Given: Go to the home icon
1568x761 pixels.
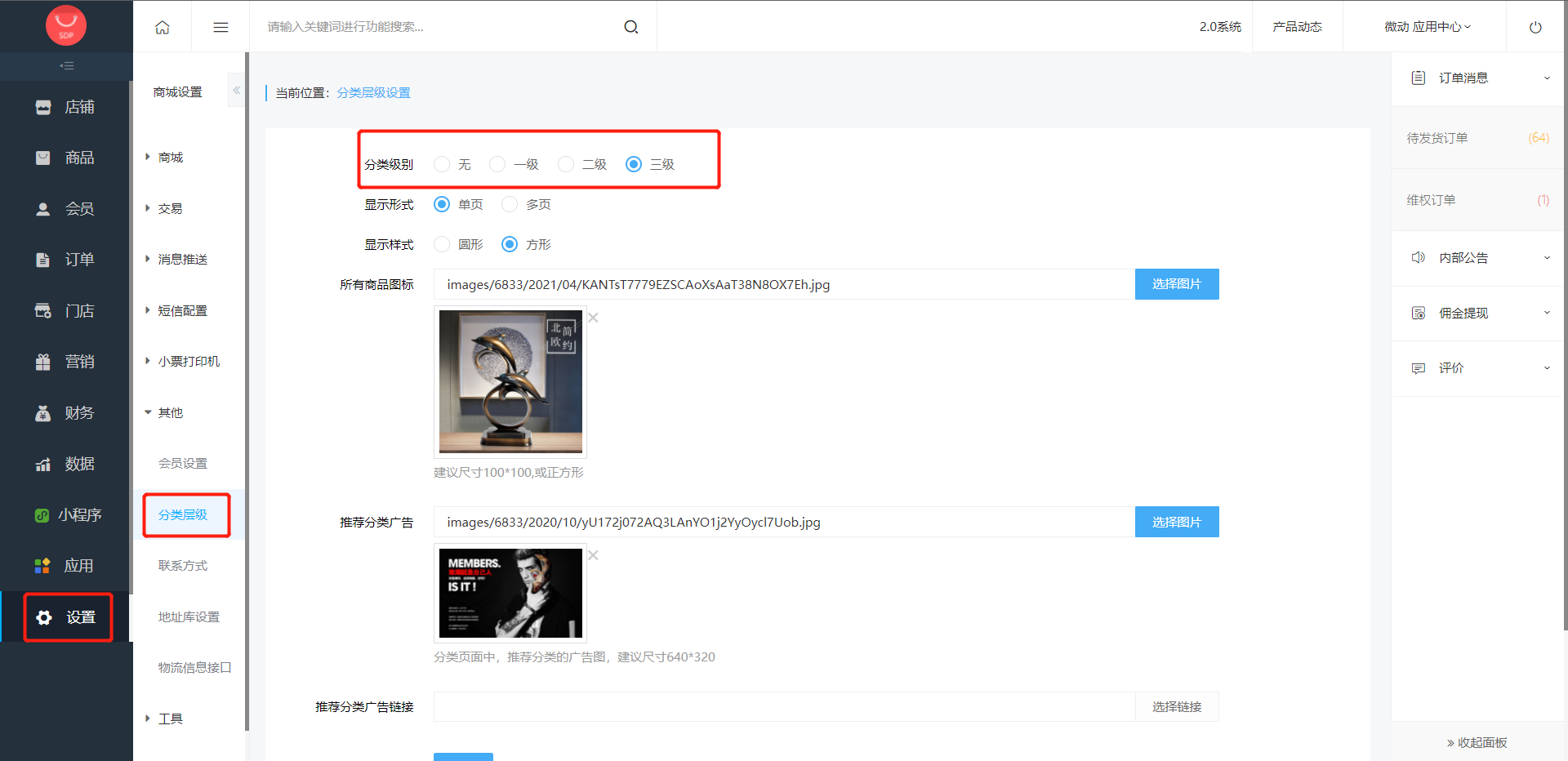Looking at the screenshot, I should pos(163,27).
